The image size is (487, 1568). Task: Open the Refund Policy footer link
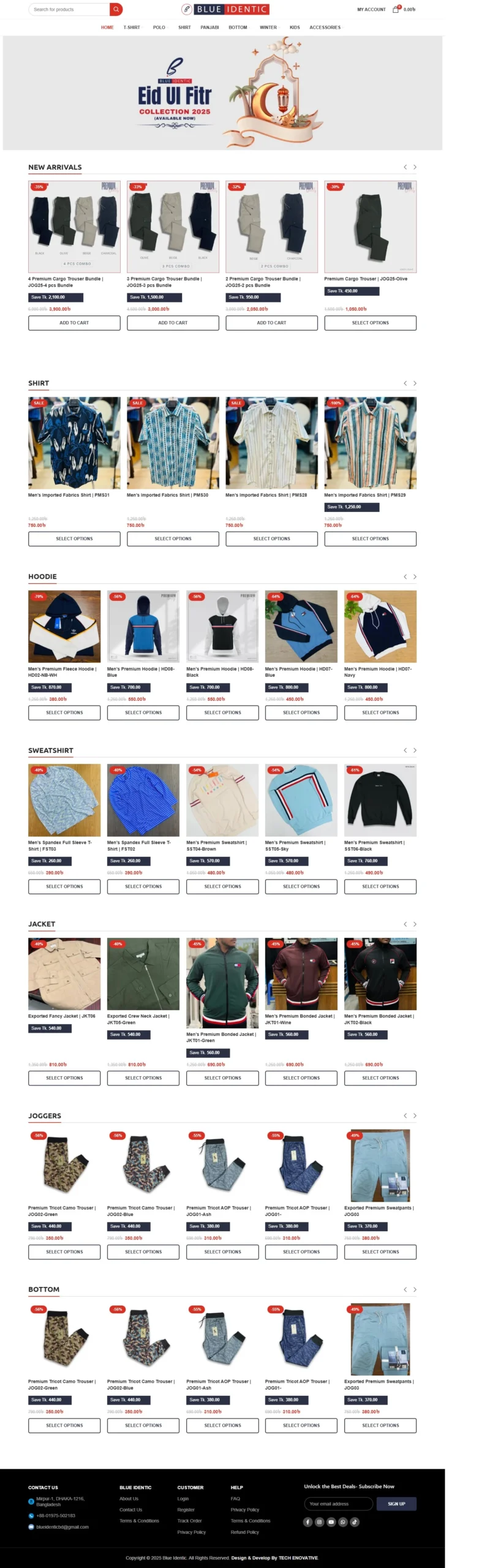pyautogui.click(x=245, y=1532)
